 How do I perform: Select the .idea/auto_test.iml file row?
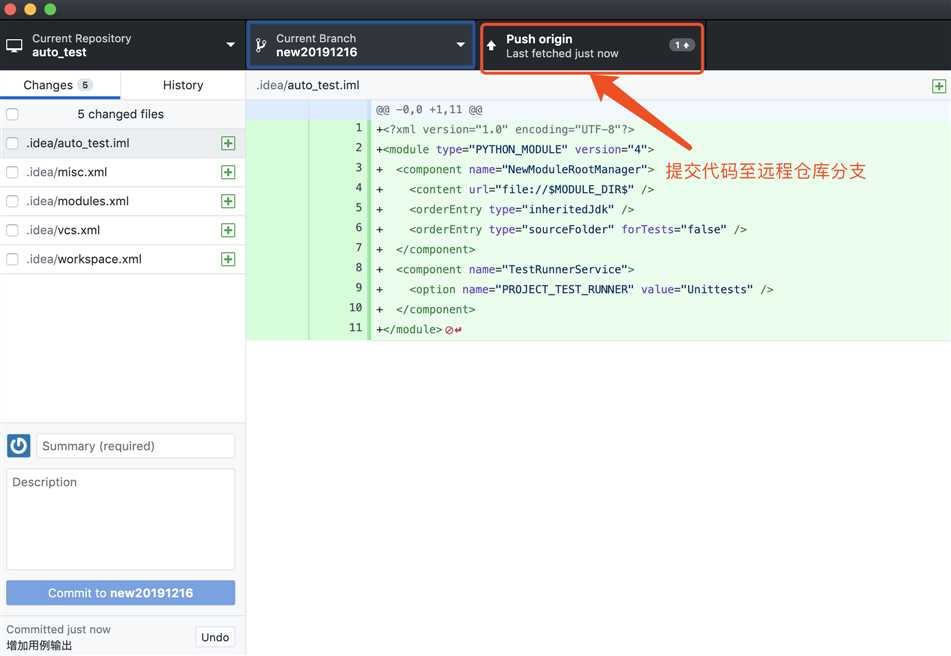pos(123,143)
